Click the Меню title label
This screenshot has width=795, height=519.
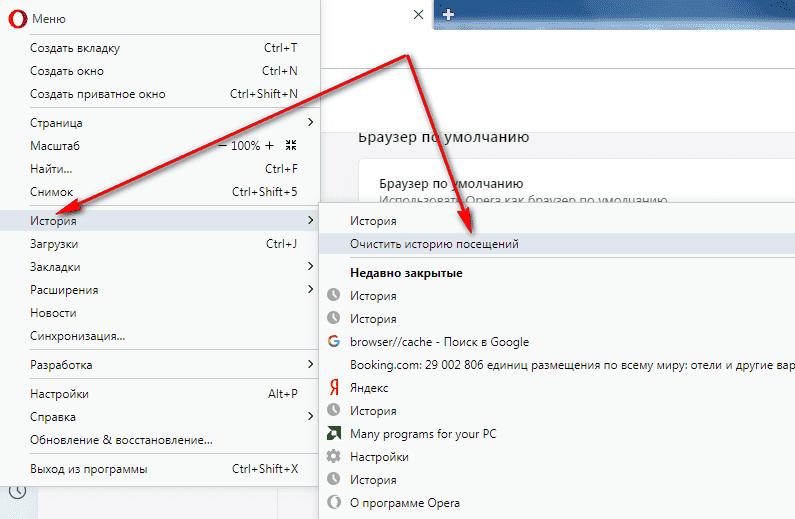pyautogui.click(x=49, y=19)
